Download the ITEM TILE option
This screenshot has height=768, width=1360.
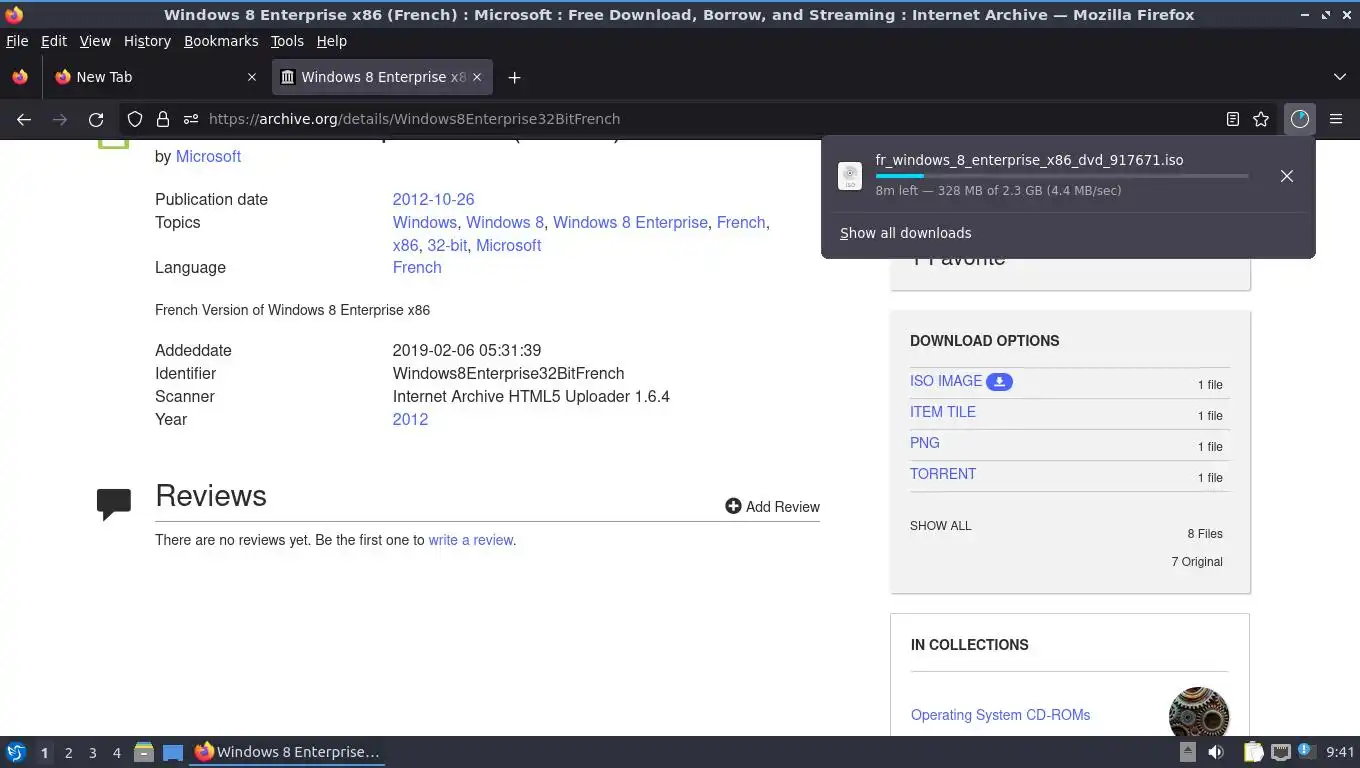[943, 412]
